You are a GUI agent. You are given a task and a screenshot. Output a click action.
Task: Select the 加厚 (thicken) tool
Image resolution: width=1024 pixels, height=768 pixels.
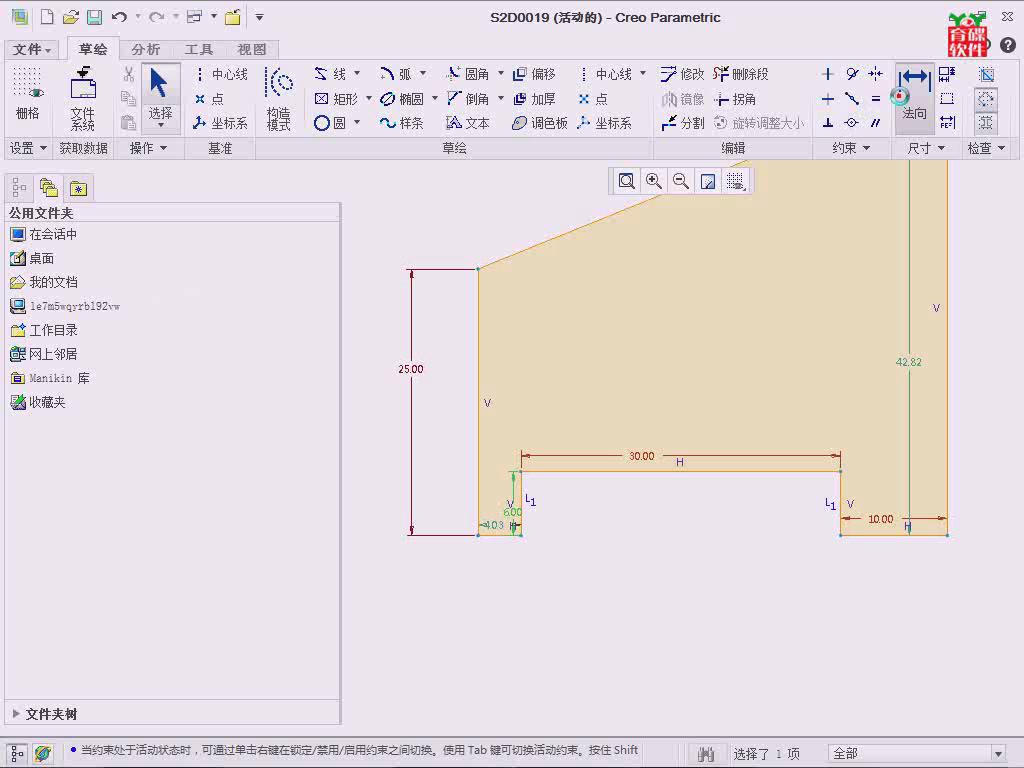pyautogui.click(x=534, y=99)
